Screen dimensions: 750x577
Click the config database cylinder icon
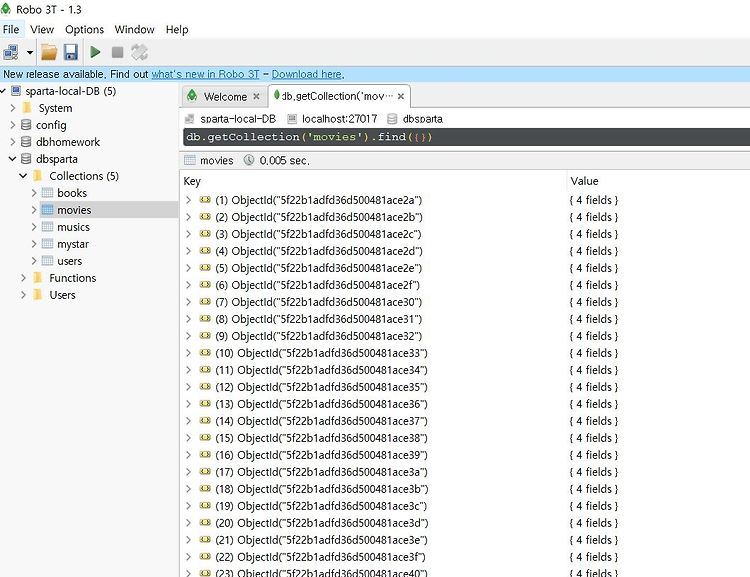point(26,125)
